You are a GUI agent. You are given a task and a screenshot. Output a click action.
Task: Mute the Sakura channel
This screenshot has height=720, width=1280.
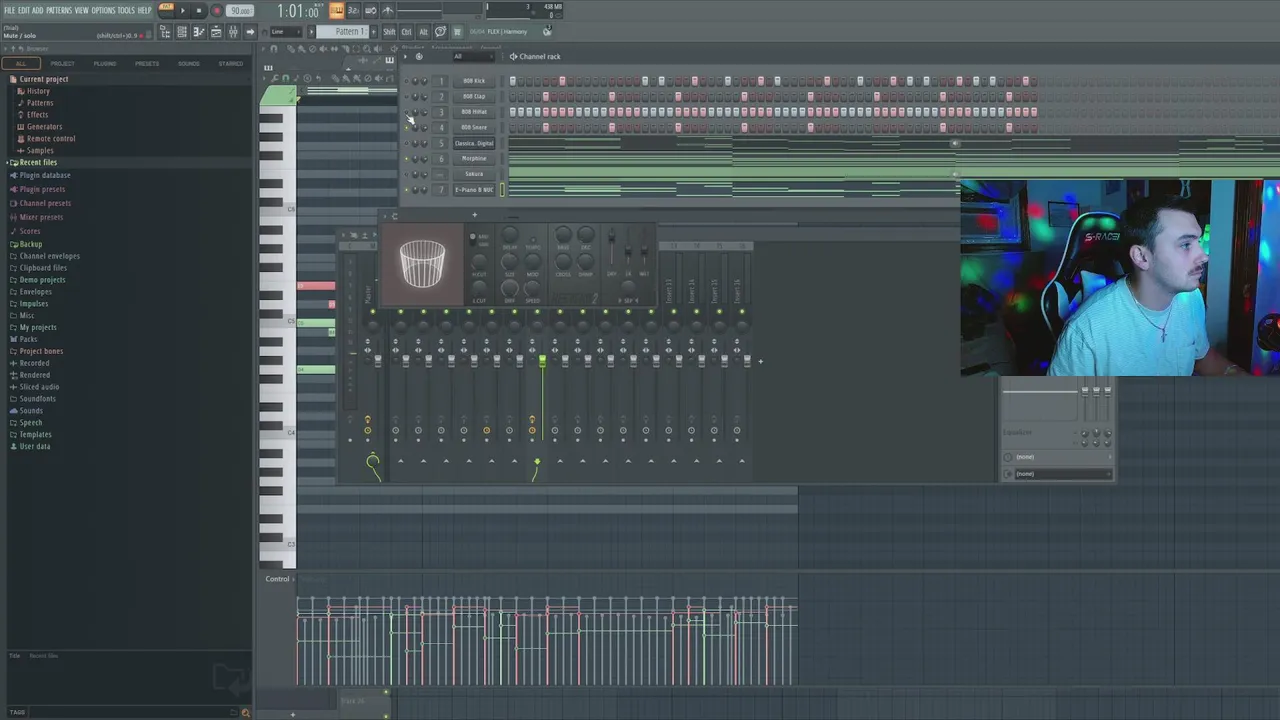406,174
